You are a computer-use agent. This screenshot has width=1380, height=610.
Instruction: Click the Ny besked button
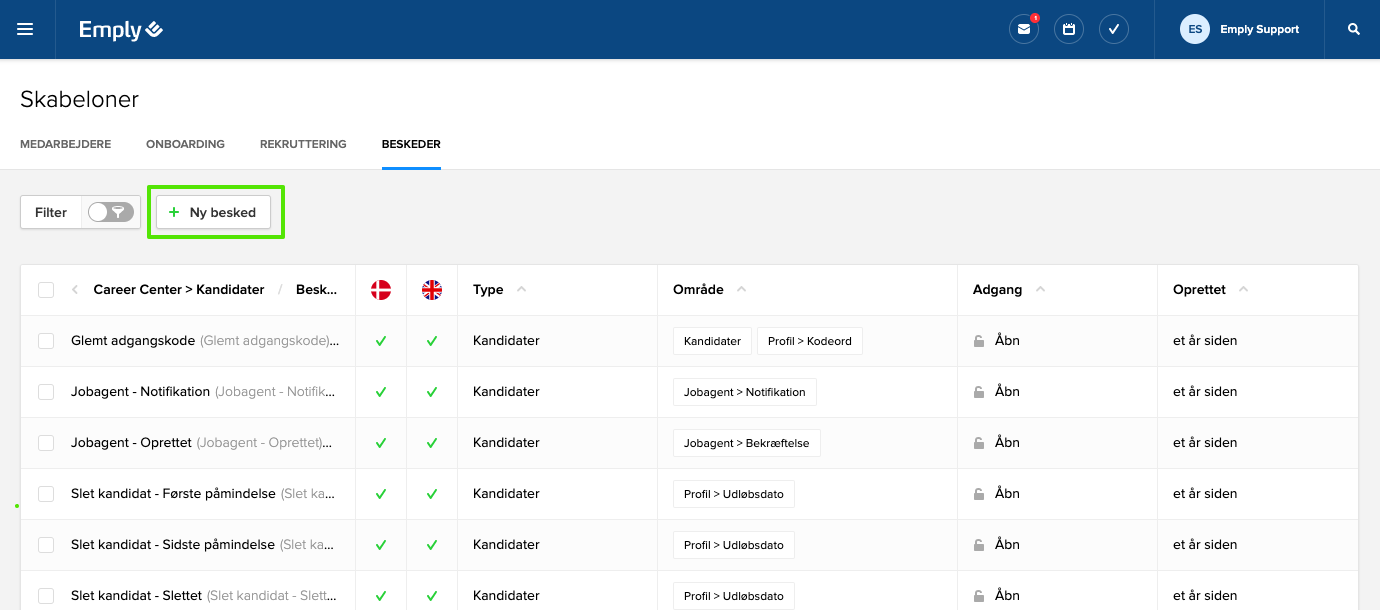(x=213, y=212)
